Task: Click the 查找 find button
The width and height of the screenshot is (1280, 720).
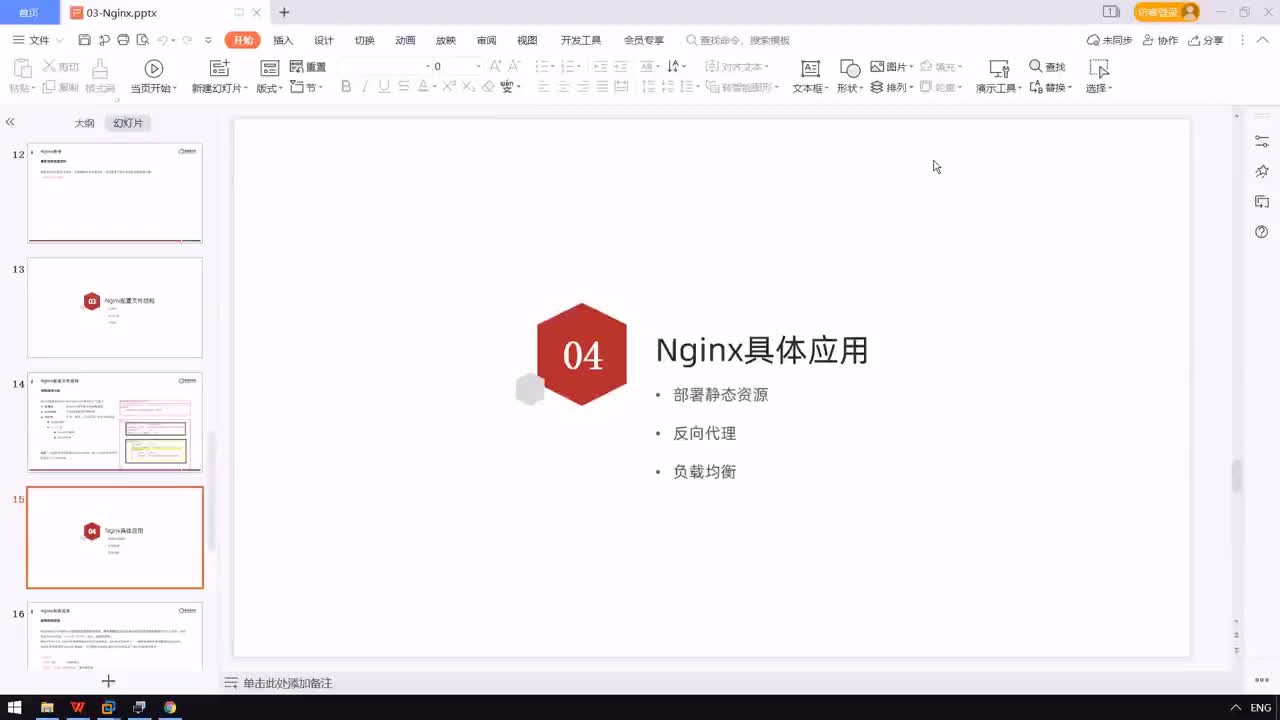Action: [1047, 67]
